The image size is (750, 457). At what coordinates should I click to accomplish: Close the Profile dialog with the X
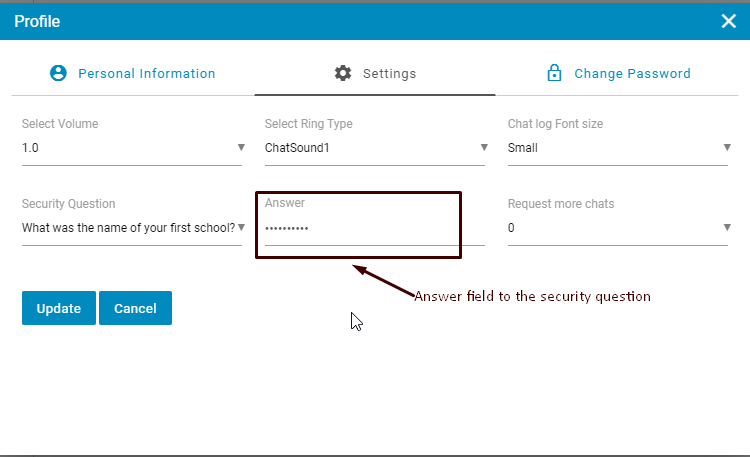click(x=728, y=21)
